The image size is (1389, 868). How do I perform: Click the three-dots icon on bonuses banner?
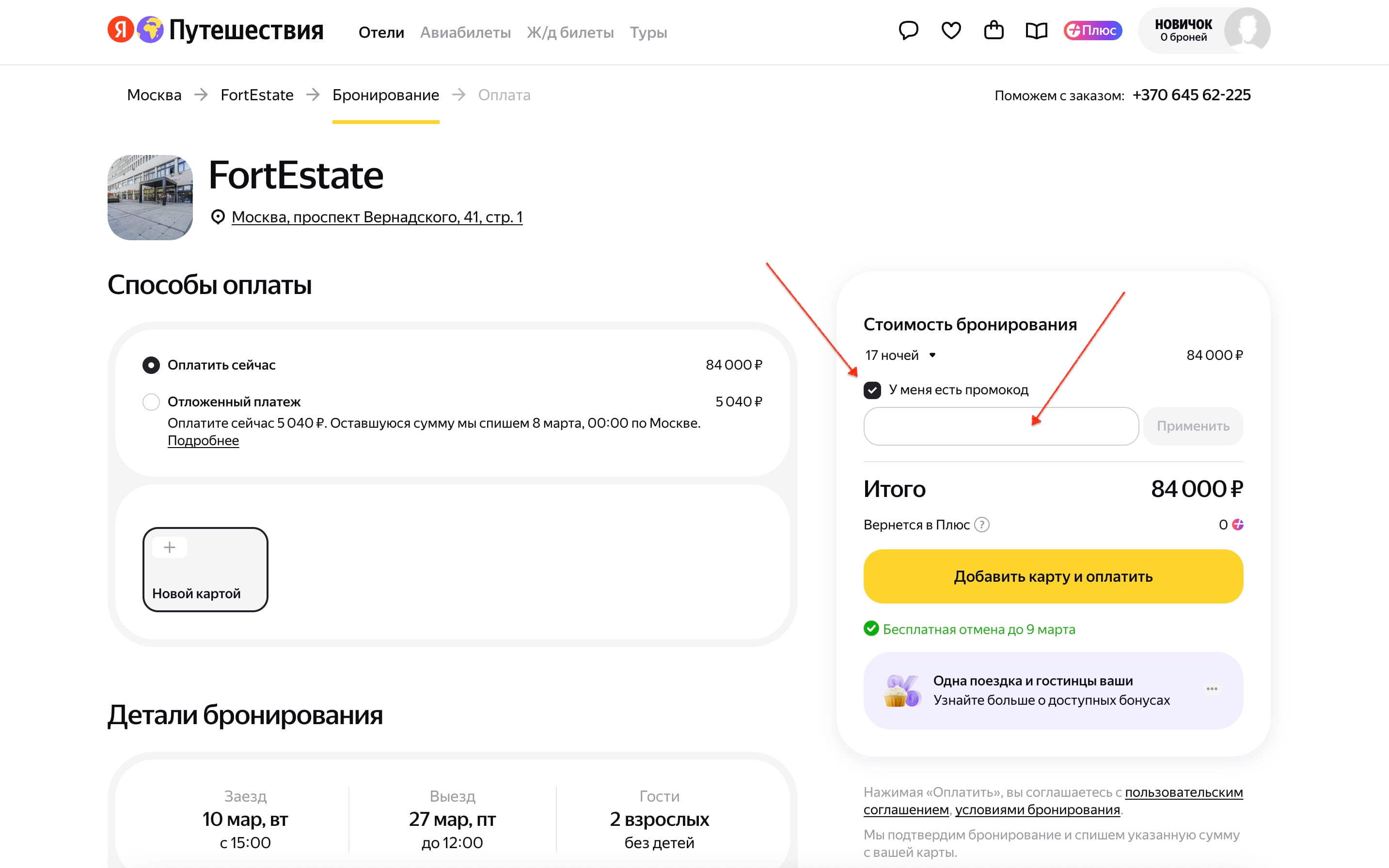[1212, 689]
